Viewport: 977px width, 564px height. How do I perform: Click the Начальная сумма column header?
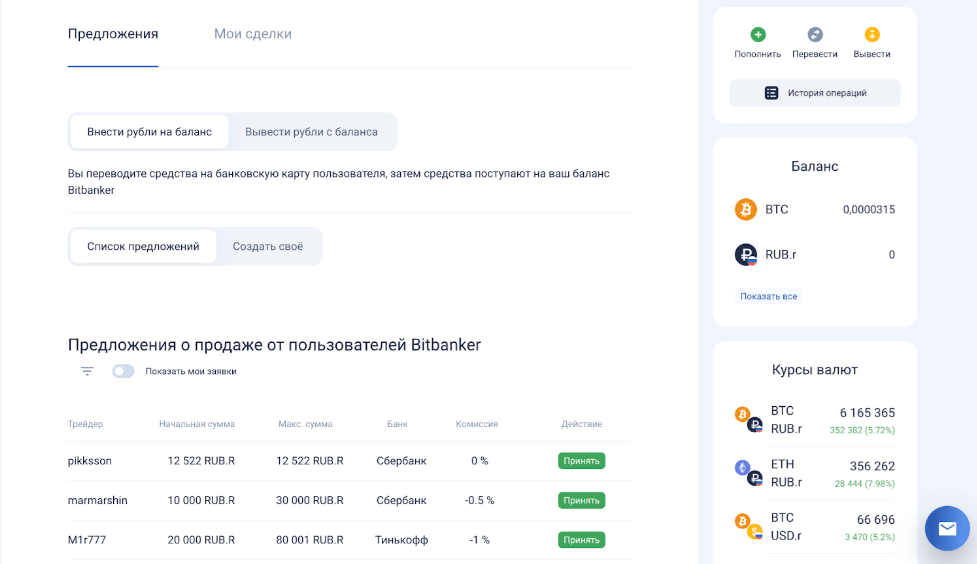(197, 424)
